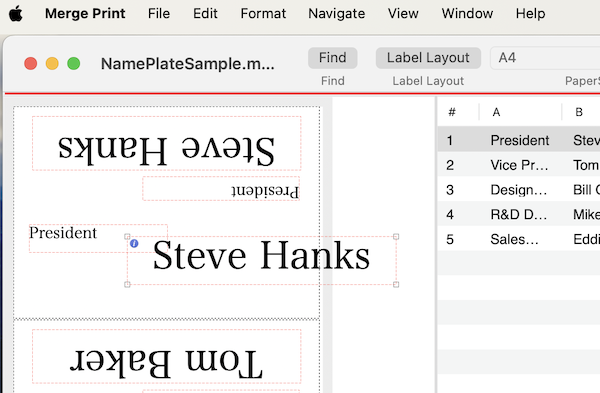Click the top-right handle of selected text box
600x393 pixels.
click(396, 236)
